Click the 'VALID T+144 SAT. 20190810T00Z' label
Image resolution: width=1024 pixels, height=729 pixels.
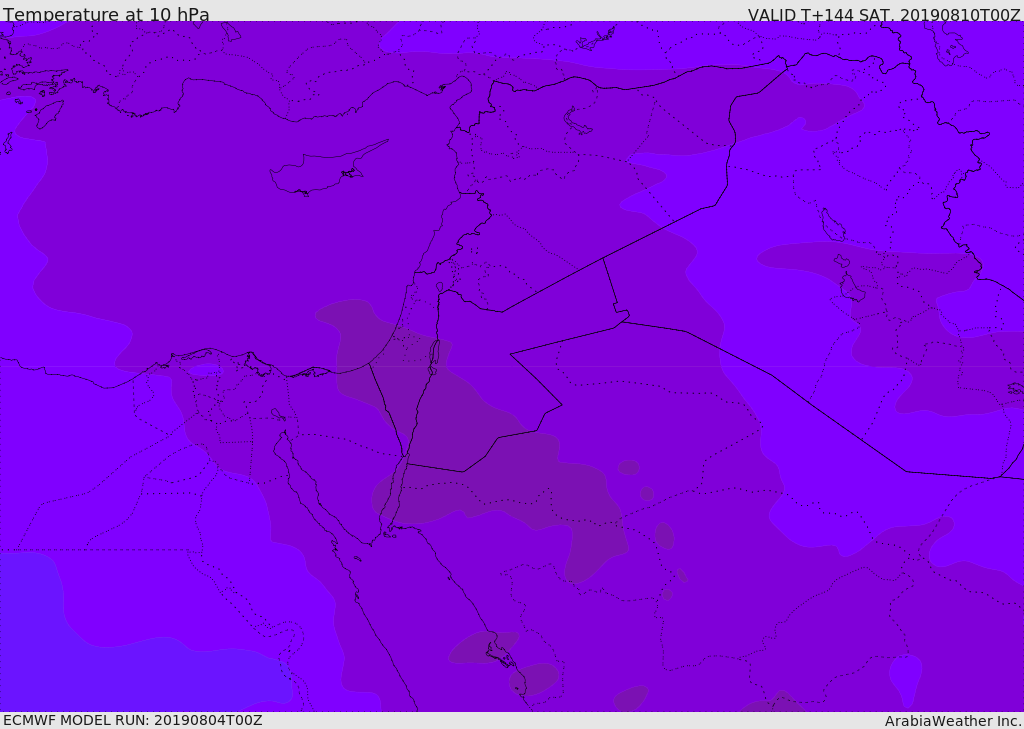click(884, 14)
